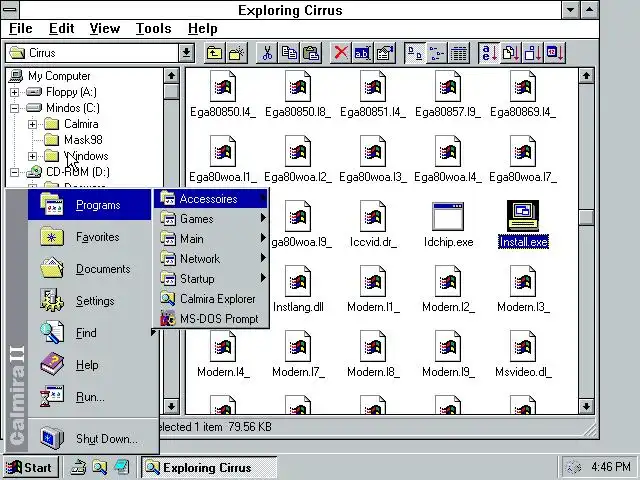Open Settings in Start menu

[93, 301]
